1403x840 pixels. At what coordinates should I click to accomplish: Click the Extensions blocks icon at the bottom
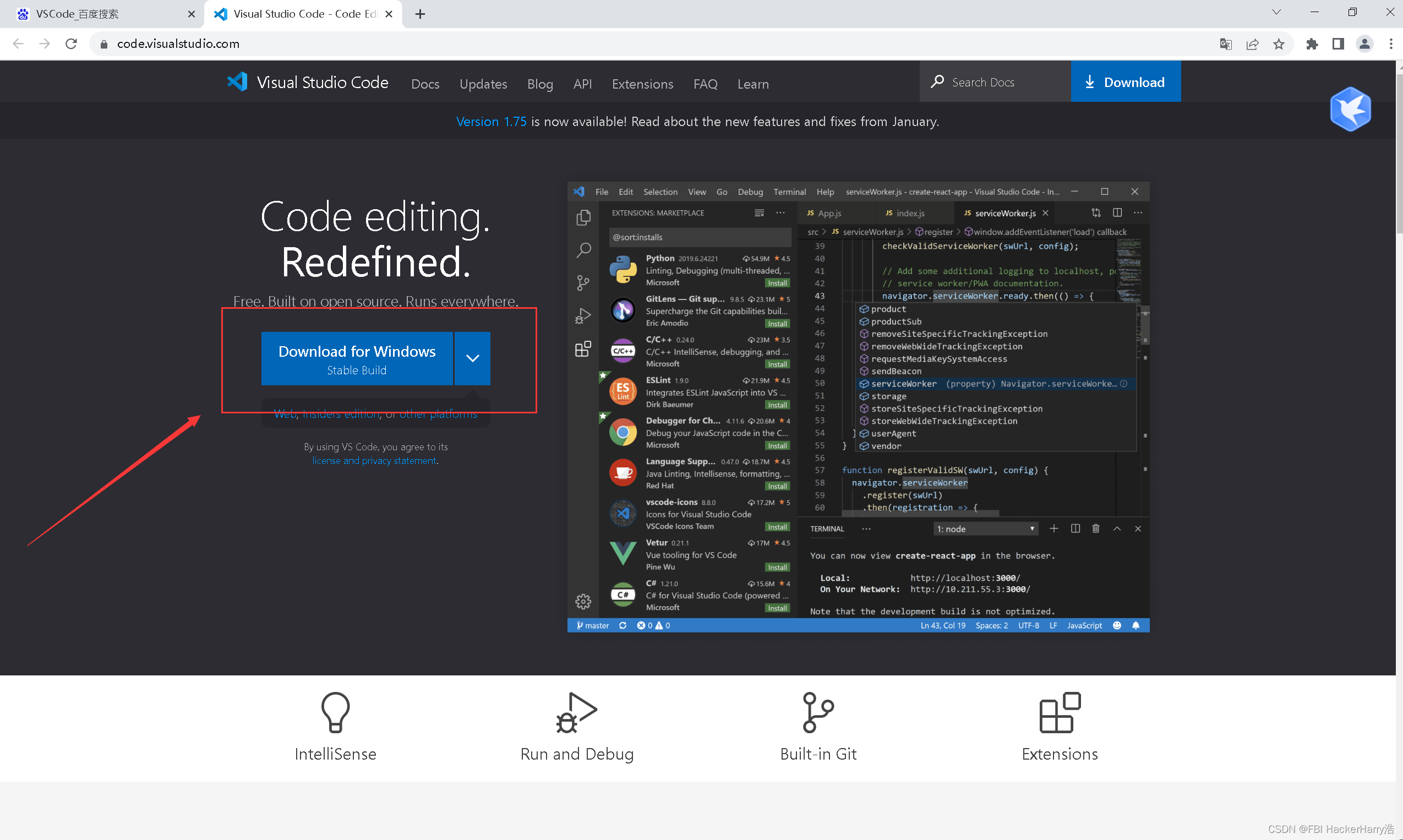[1060, 712]
